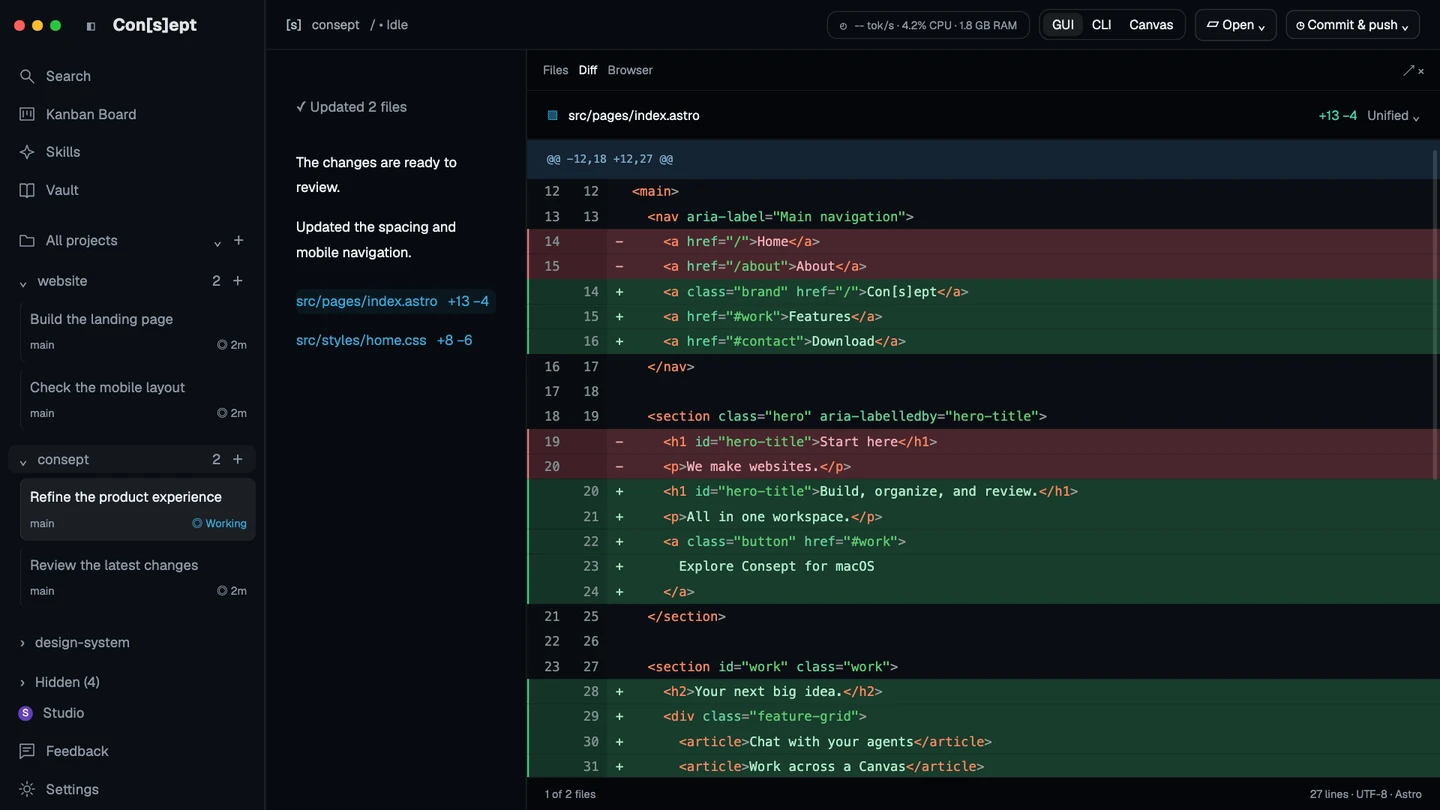Click the Feedback speech bubble icon
The width and height of the screenshot is (1440, 810).
tap(27, 751)
